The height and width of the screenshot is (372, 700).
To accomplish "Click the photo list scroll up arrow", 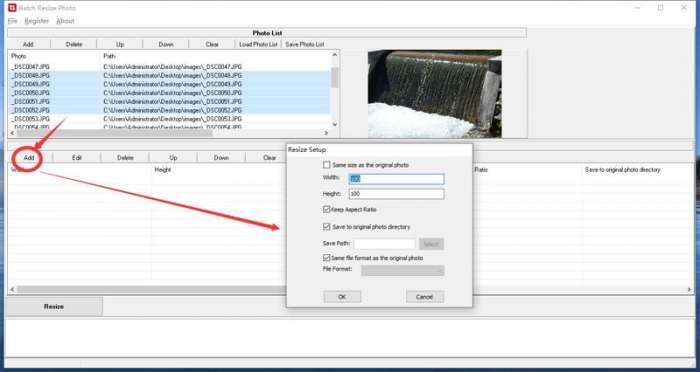I will pyautogui.click(x=335, y=54).
